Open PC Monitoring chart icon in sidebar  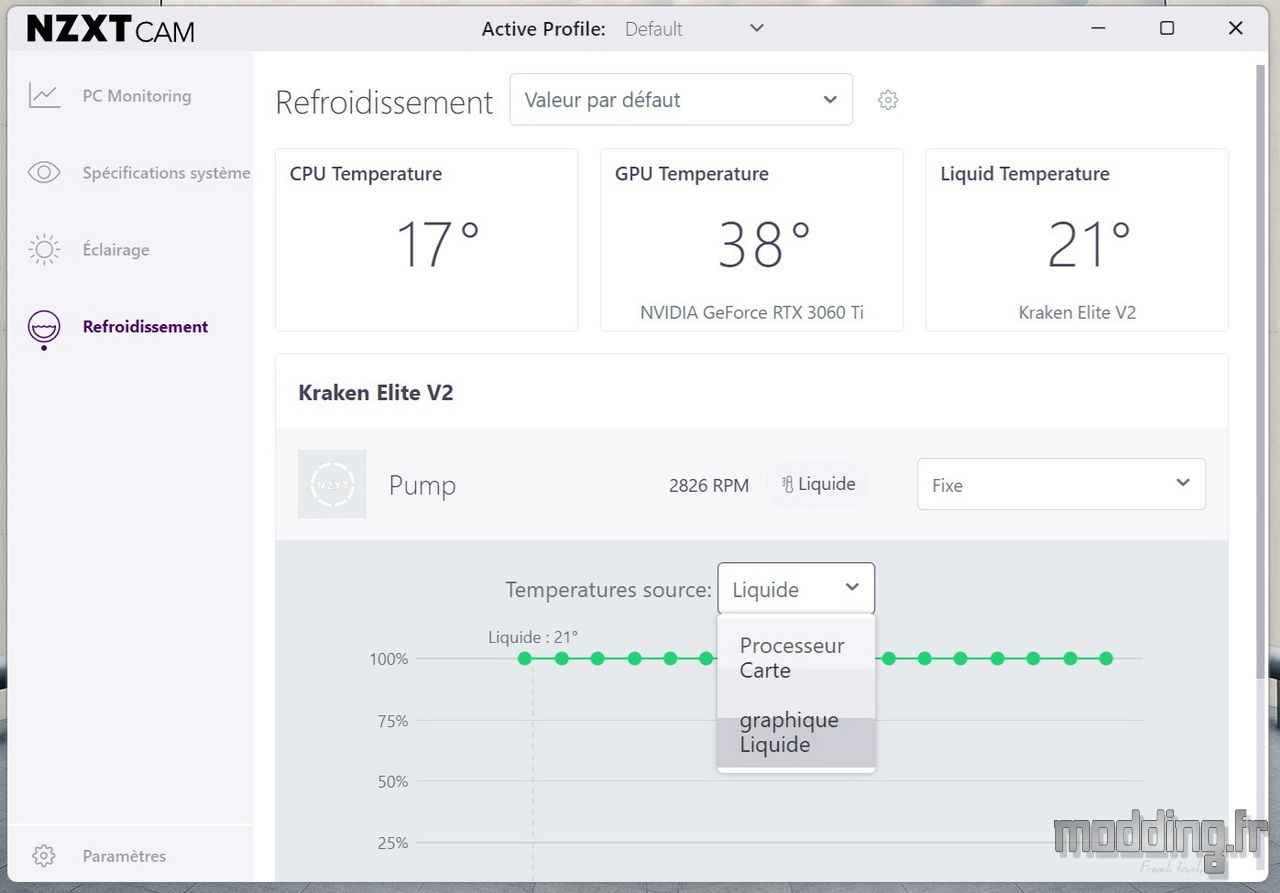point(44,96)
